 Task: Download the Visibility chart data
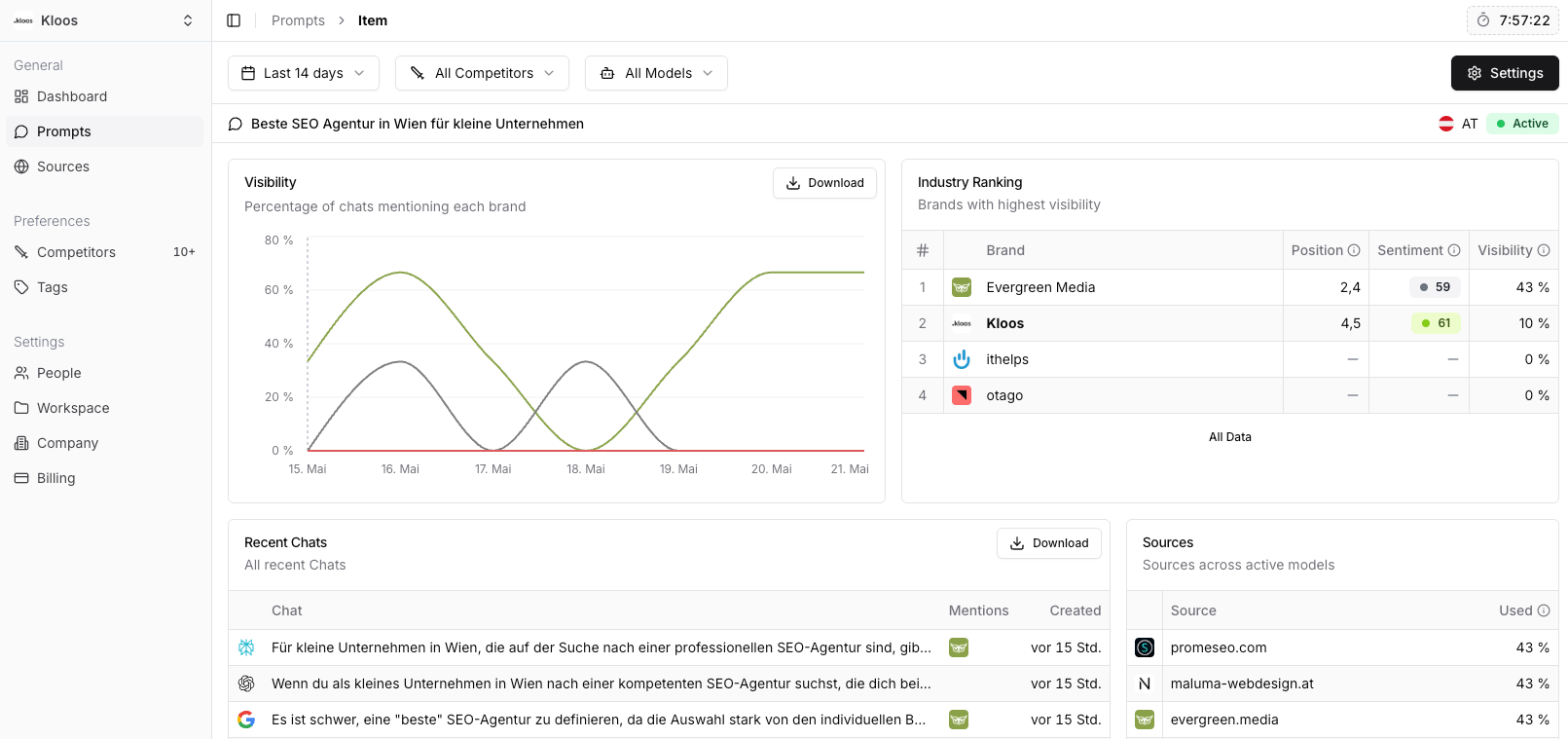click(824, 183)
